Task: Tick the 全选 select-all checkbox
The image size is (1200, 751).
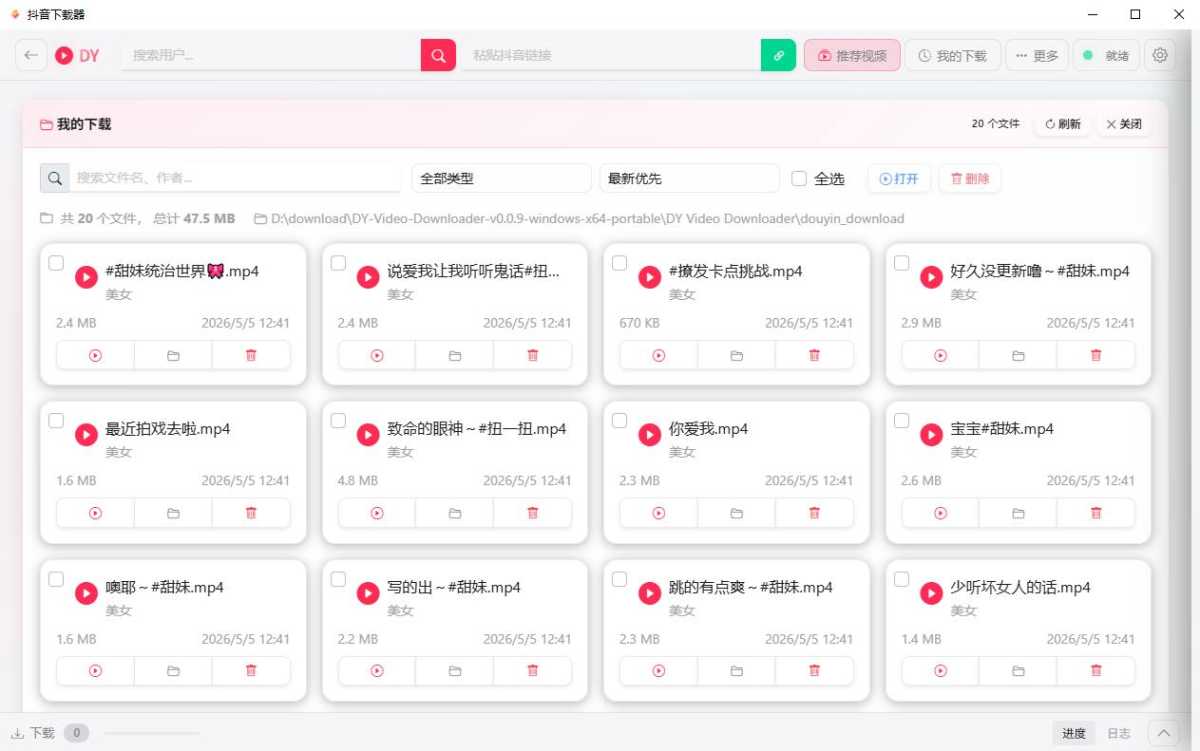Action: [x=799, y=179]
